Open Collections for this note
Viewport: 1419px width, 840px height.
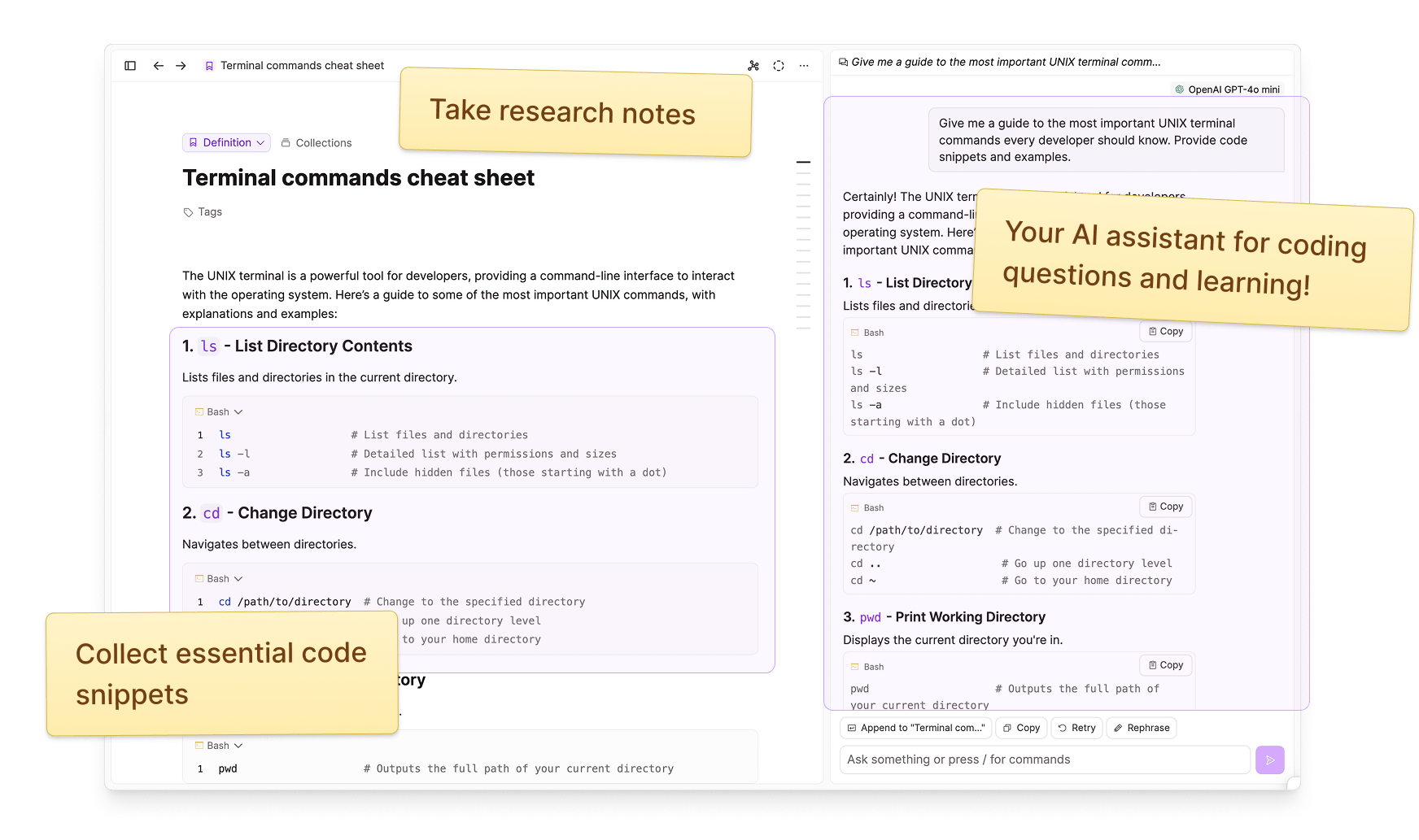317,143
